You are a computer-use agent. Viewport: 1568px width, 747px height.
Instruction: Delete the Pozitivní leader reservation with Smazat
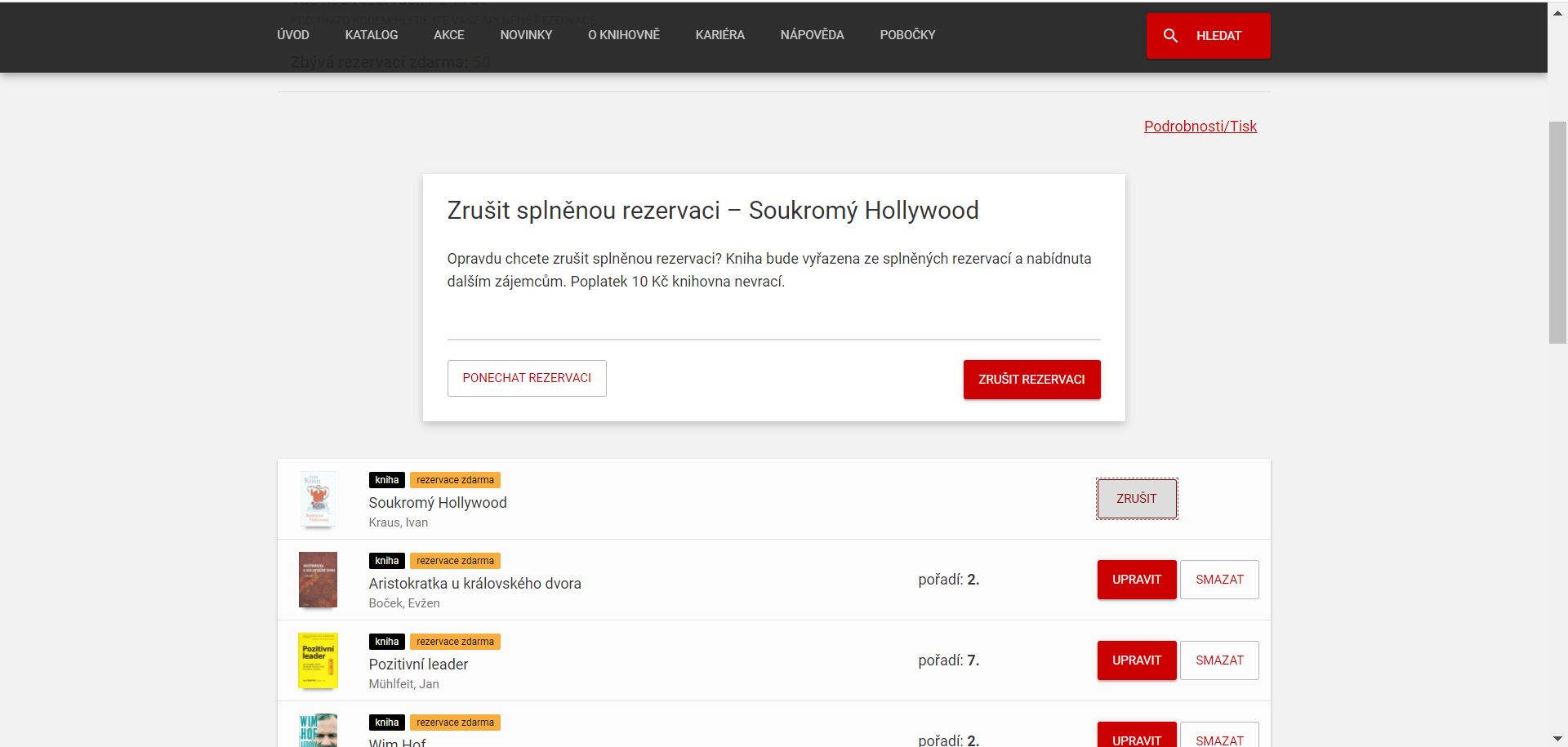coord(1219,660)
